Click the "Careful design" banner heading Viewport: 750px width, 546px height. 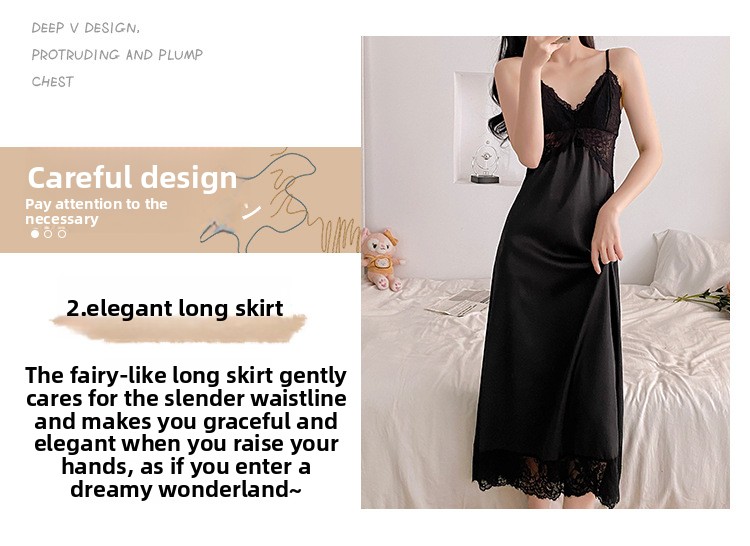132,177
